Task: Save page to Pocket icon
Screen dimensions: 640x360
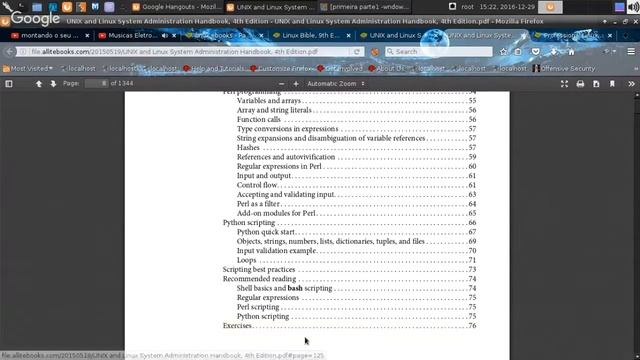Action: [x=536, y=52]
